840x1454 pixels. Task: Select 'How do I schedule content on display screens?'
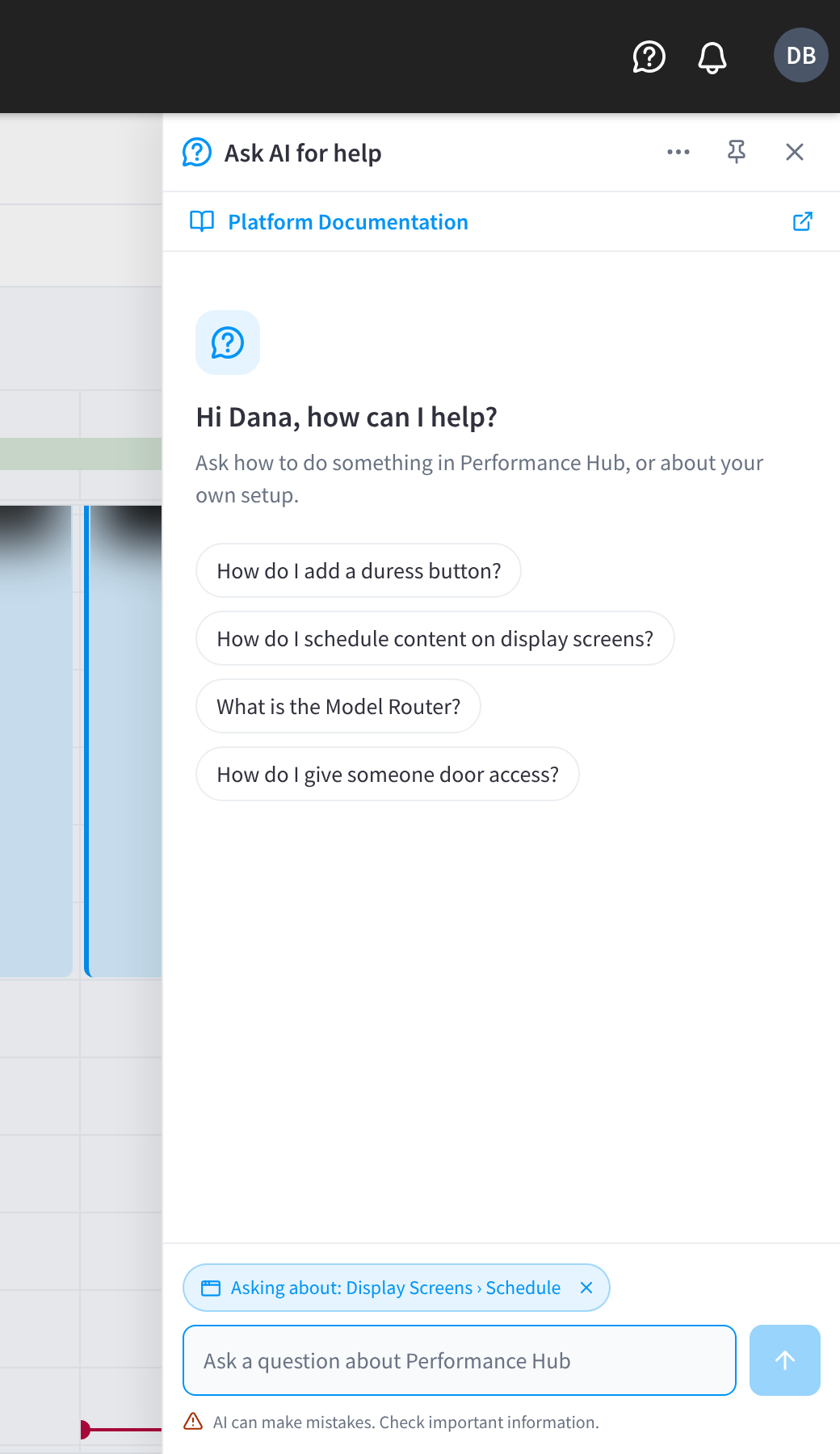[435, 638]
